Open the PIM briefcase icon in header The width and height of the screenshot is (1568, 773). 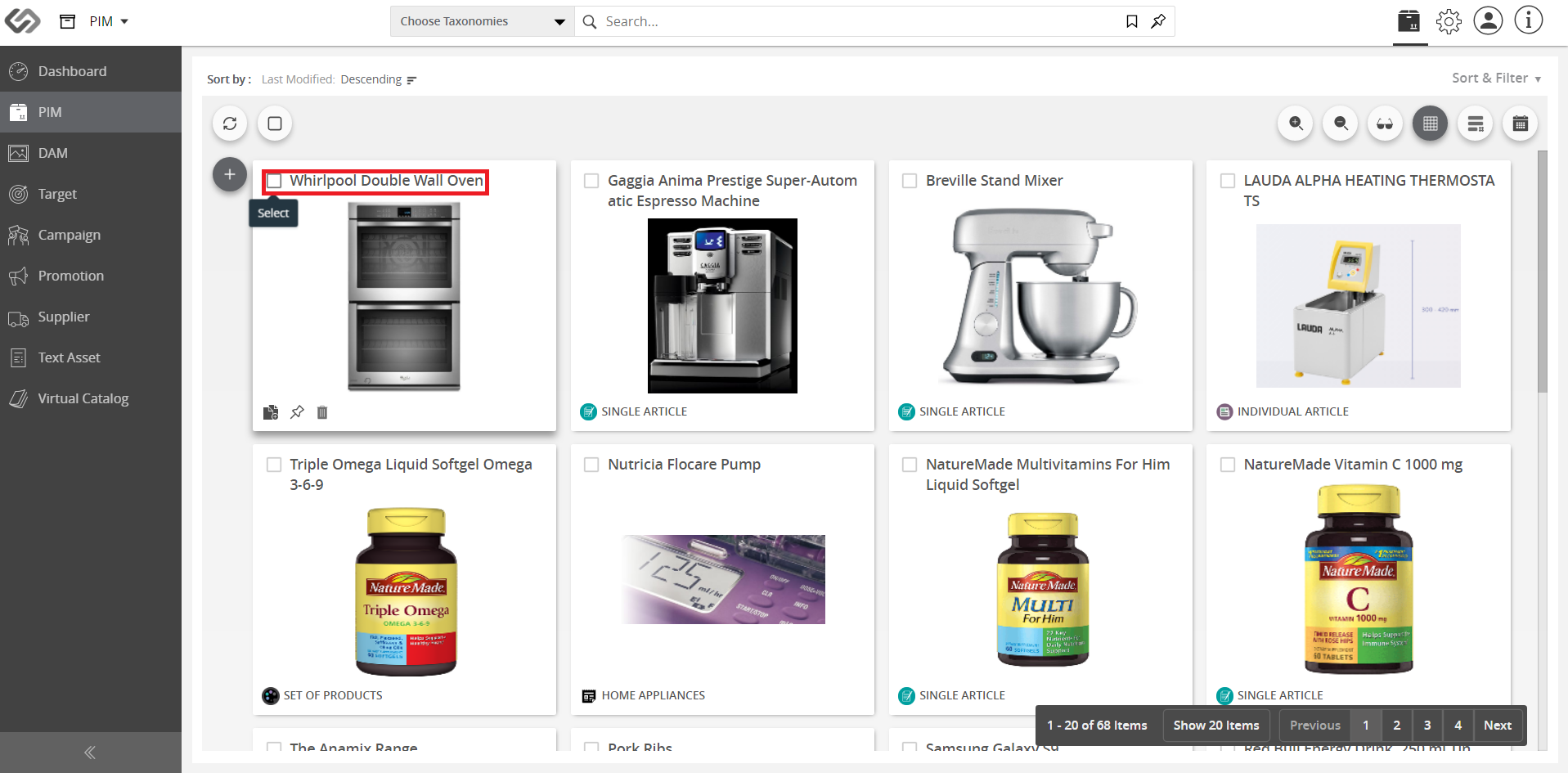tap(1409, 21)
